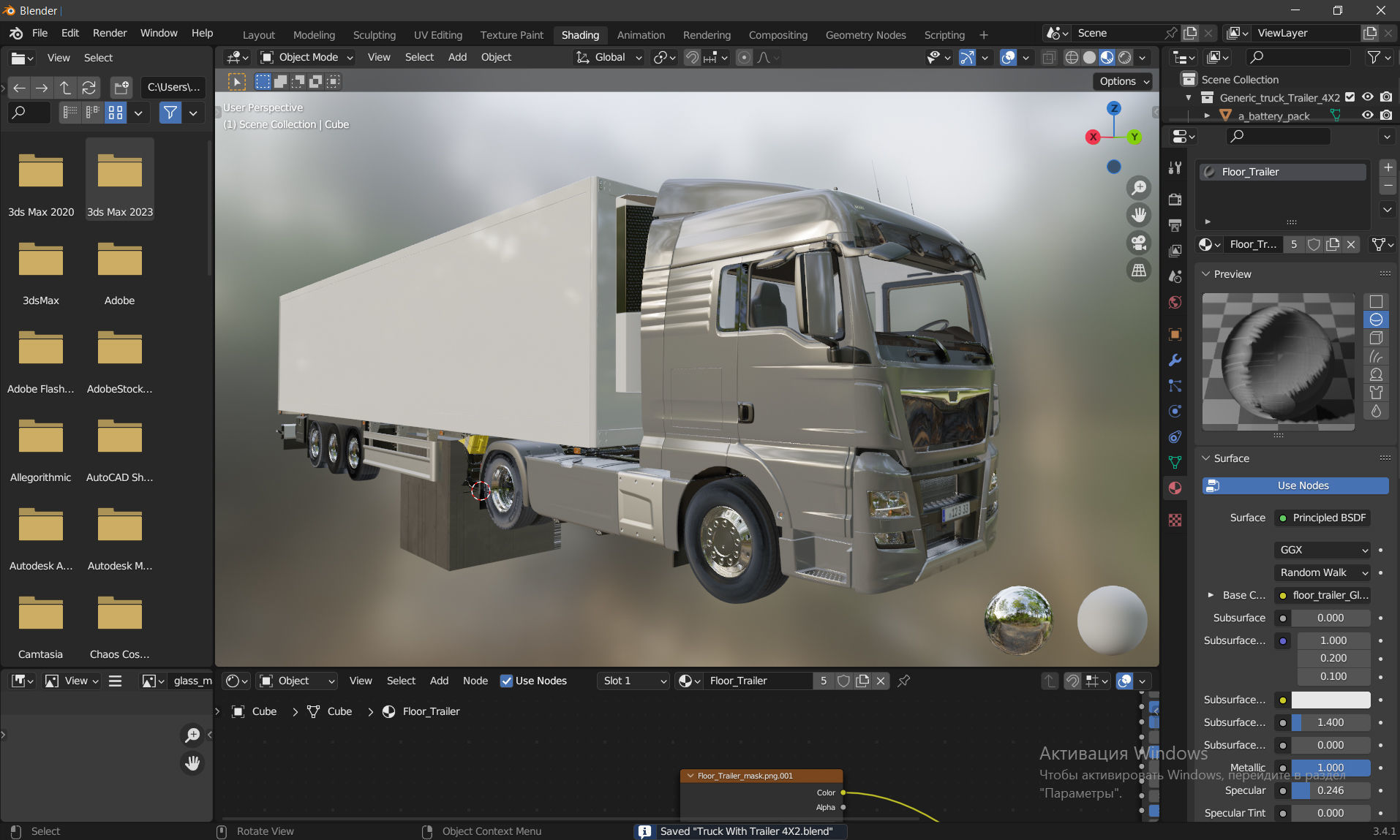1400x840 pixels.
Task: Open the Slot 1 material slot dropdown
Action: pos(633,681)
